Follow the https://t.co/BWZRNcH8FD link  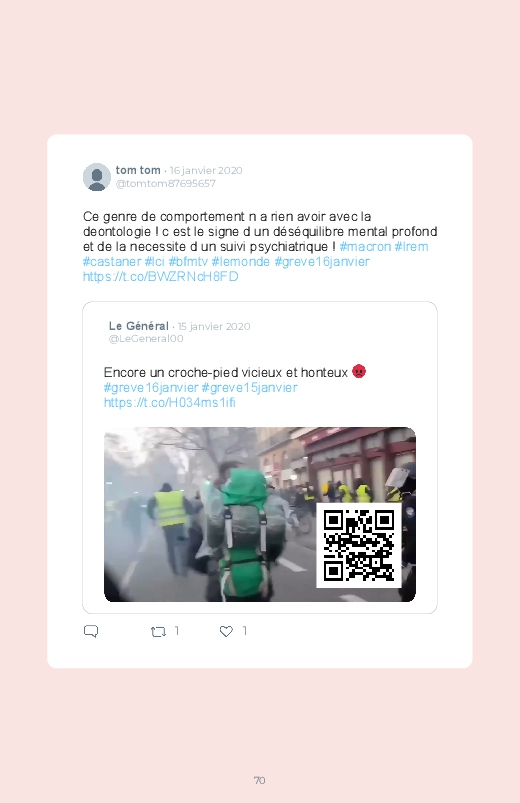[161, 277]
